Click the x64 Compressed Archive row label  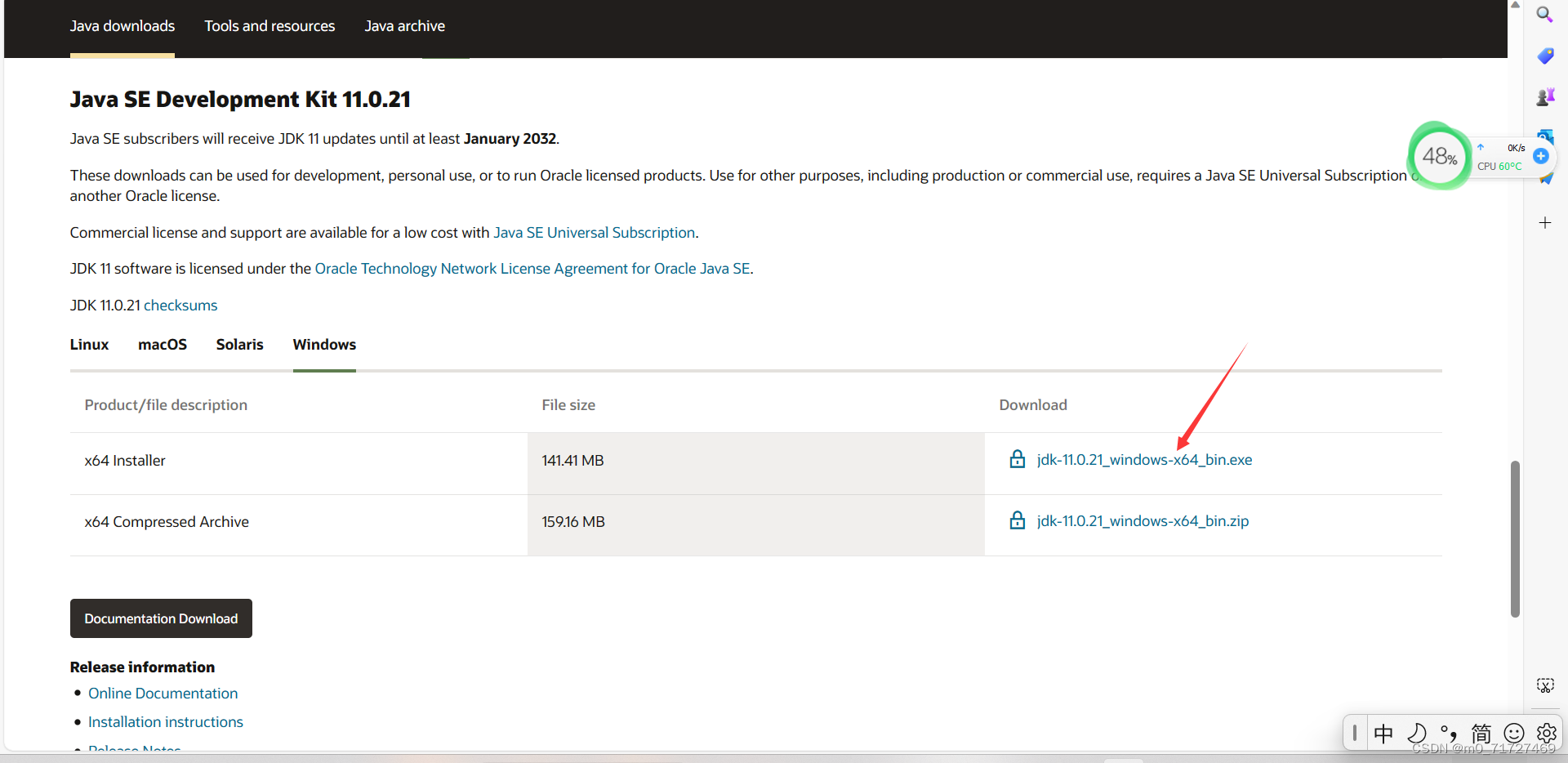pyautogui.click(x=167, y=522)
